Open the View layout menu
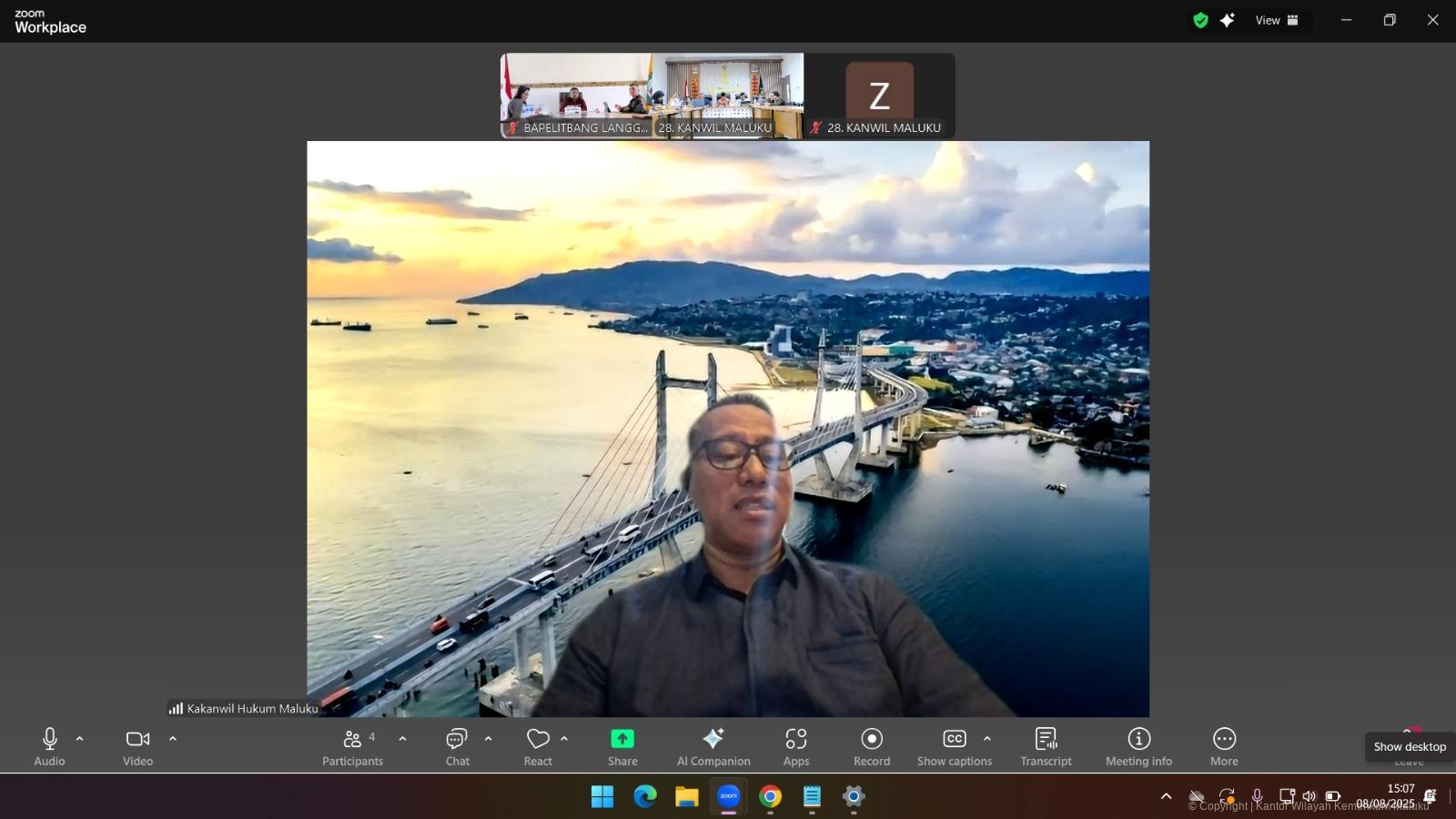The height and width of the screenshot is (819, 1456). tap(1277, 20)
